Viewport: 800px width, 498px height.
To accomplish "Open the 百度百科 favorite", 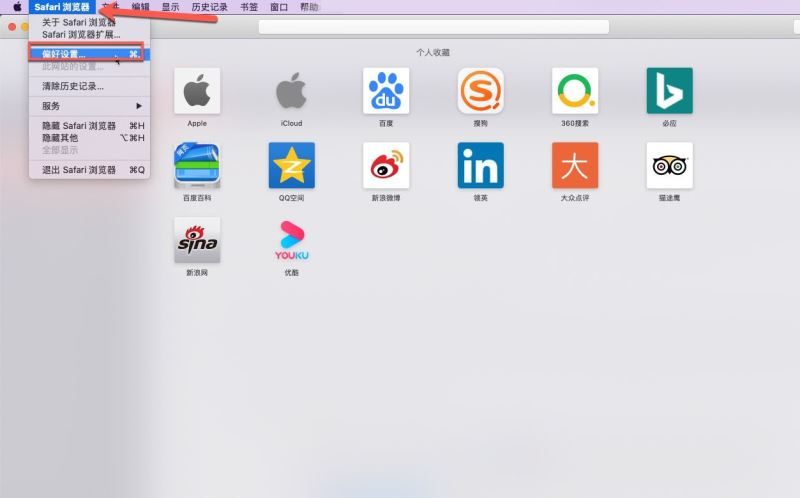I will tap(197, 165).
